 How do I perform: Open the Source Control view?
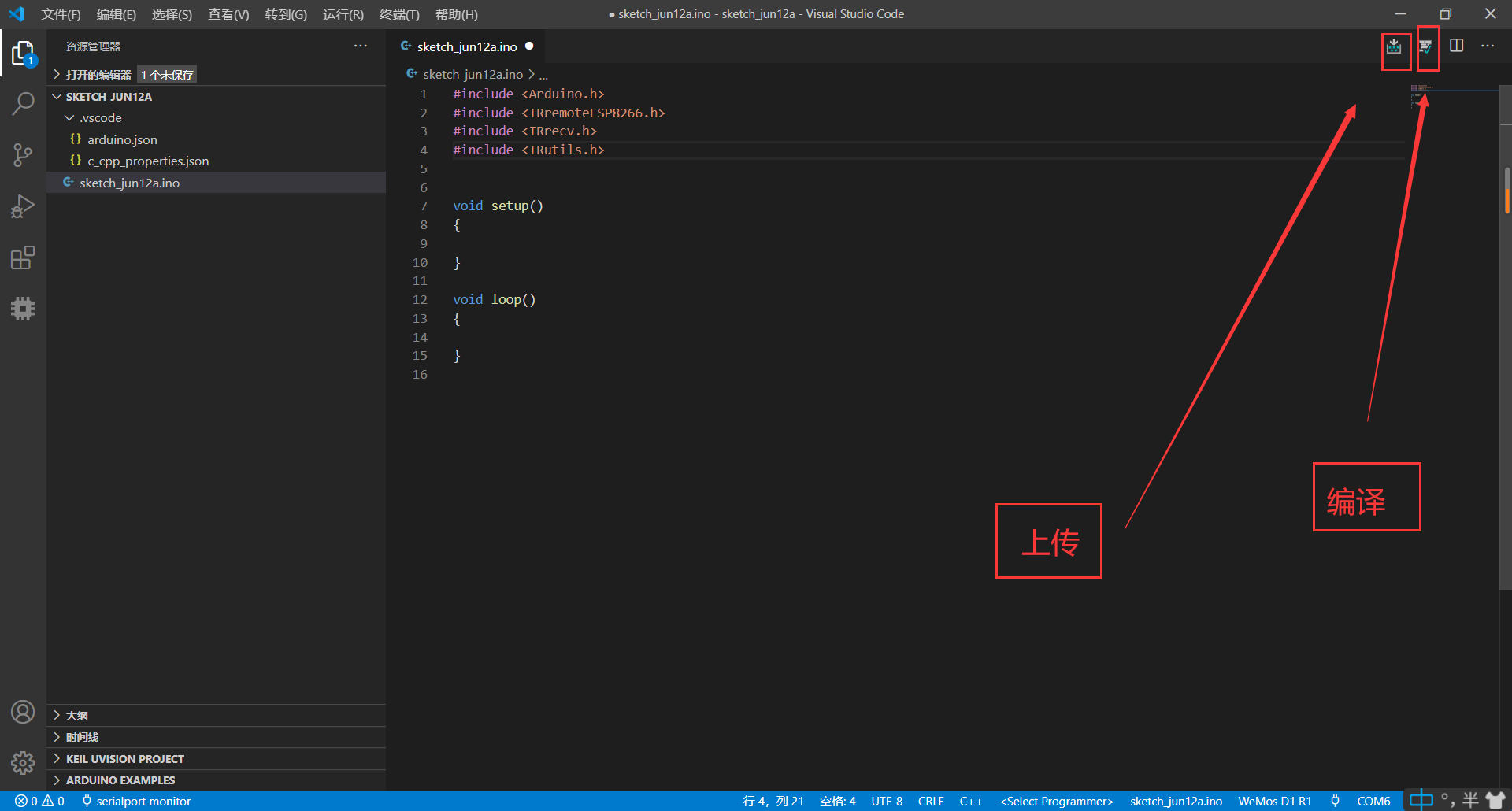coord(23,154)
